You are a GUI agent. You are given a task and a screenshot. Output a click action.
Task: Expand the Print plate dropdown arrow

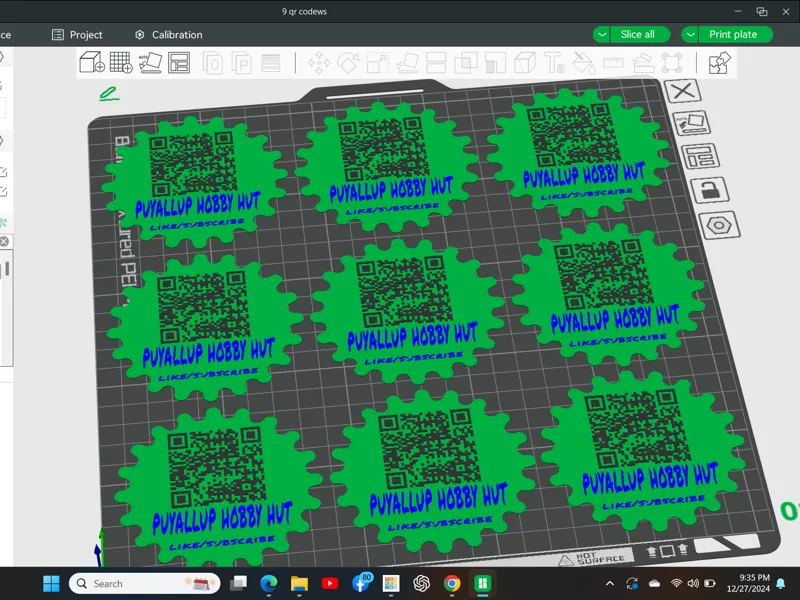click(690, 35)
